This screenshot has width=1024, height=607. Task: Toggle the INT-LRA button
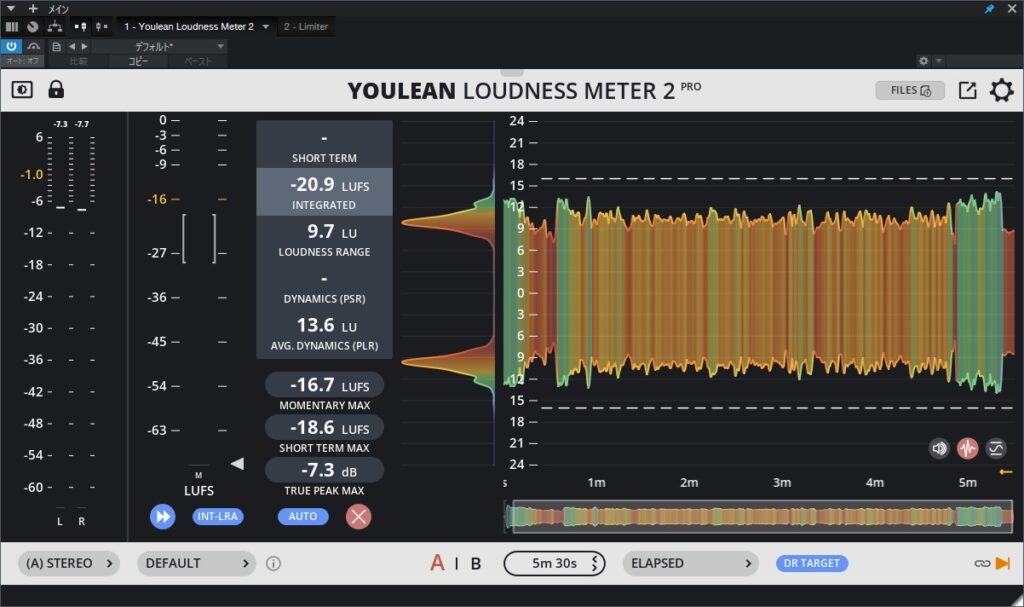coord(217,516)
